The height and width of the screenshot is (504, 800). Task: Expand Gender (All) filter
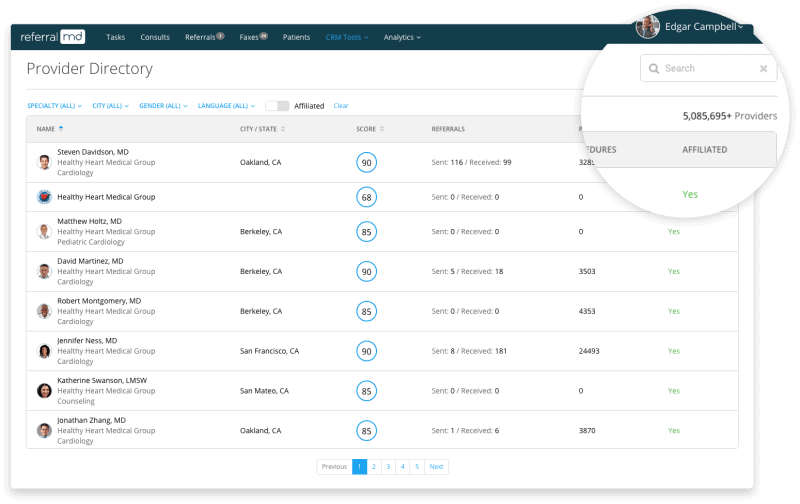click(x=163, y=106)
